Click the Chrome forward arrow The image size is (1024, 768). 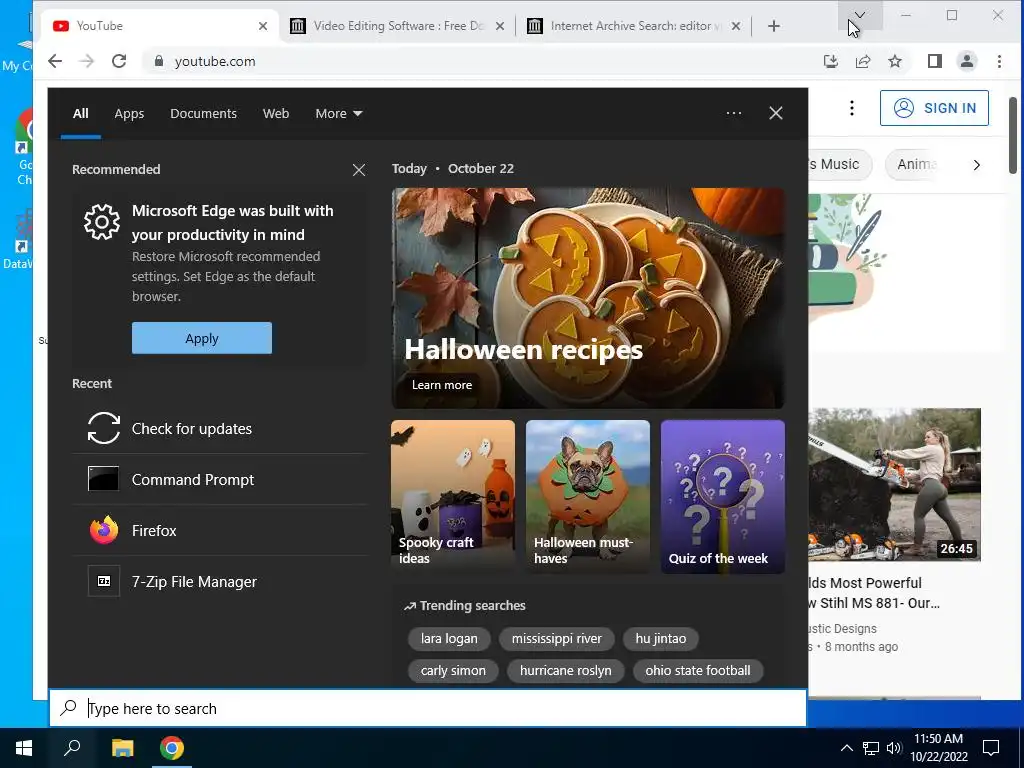pyautogui.click(x=86, y=61)
